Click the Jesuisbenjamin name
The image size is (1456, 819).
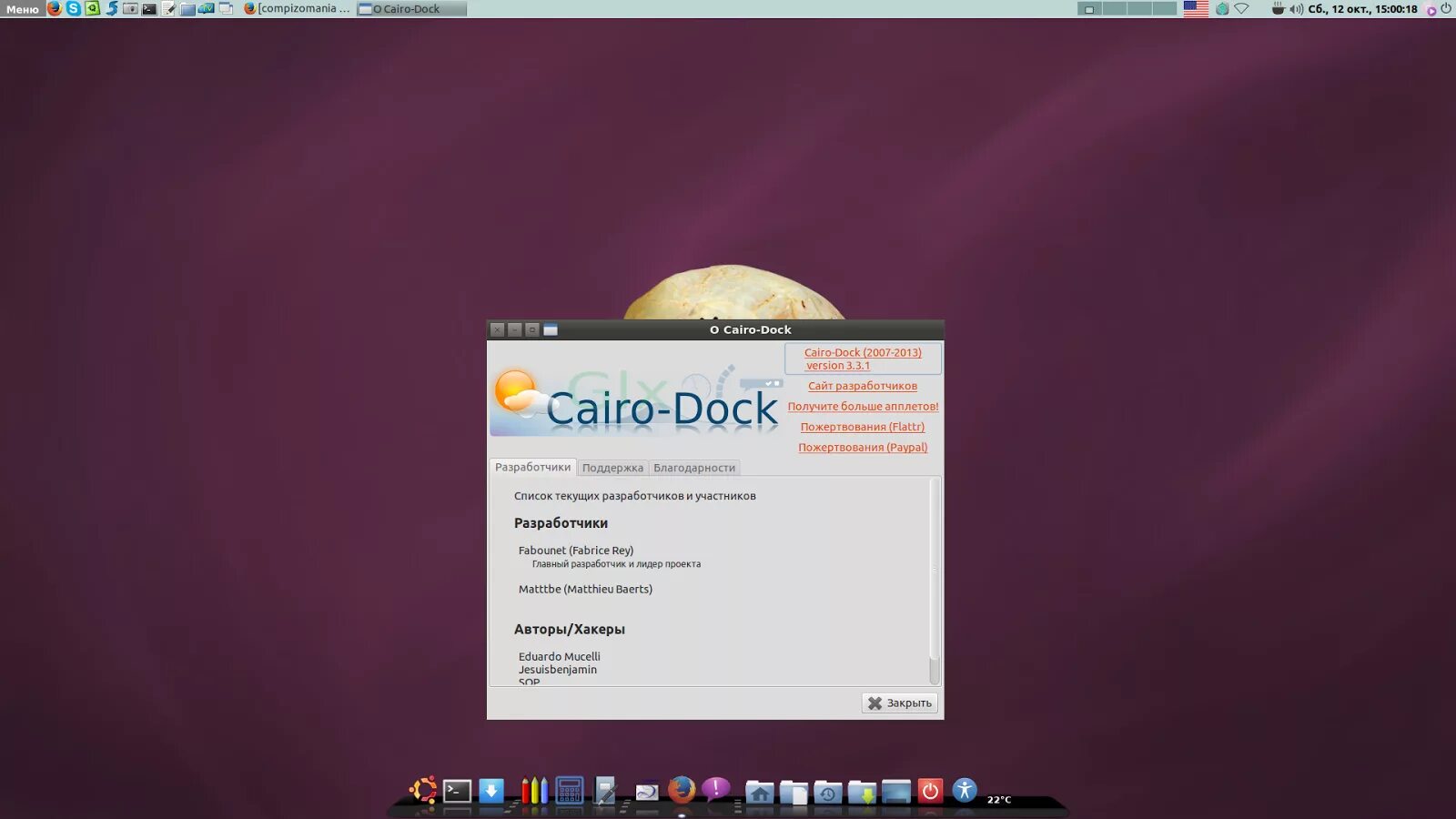558,669
